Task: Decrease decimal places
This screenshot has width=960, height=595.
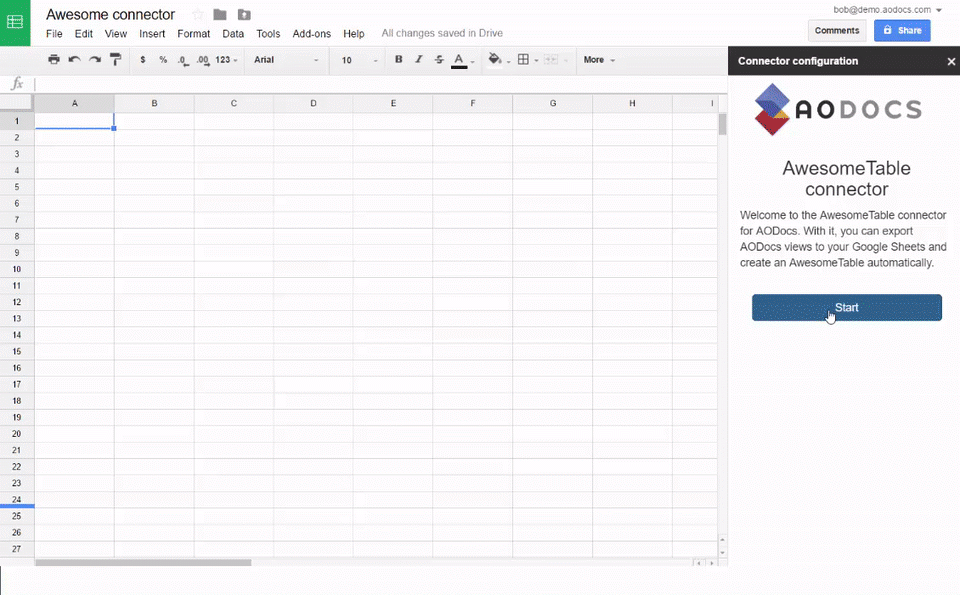Action: pos(183,59)
